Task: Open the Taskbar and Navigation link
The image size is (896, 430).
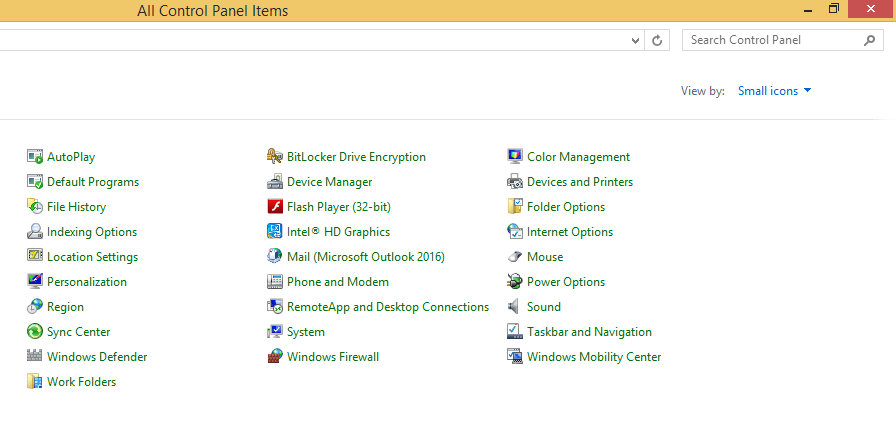Action: (589, 332)
